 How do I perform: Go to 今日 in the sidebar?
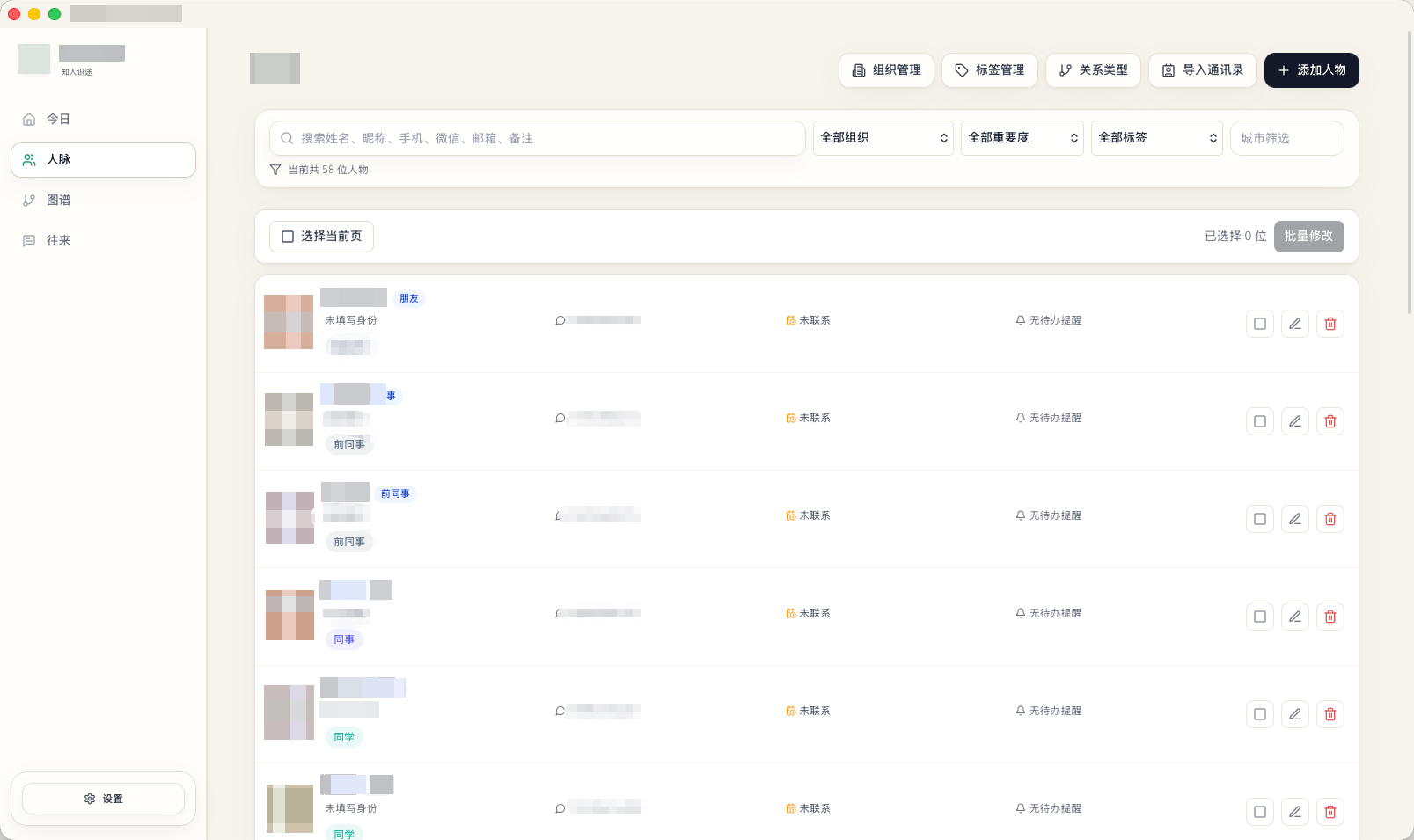103,119
